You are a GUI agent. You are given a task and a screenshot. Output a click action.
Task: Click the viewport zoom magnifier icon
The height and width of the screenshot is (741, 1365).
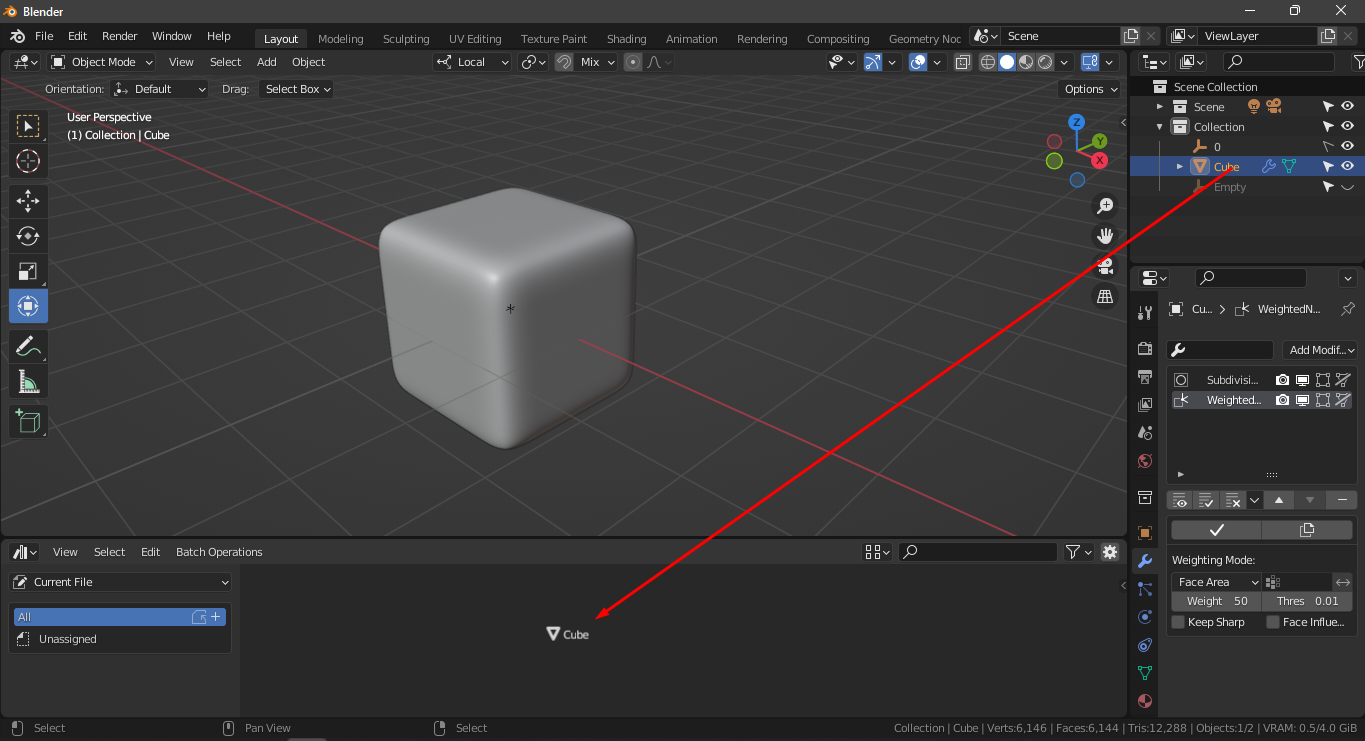point(1105,206)
